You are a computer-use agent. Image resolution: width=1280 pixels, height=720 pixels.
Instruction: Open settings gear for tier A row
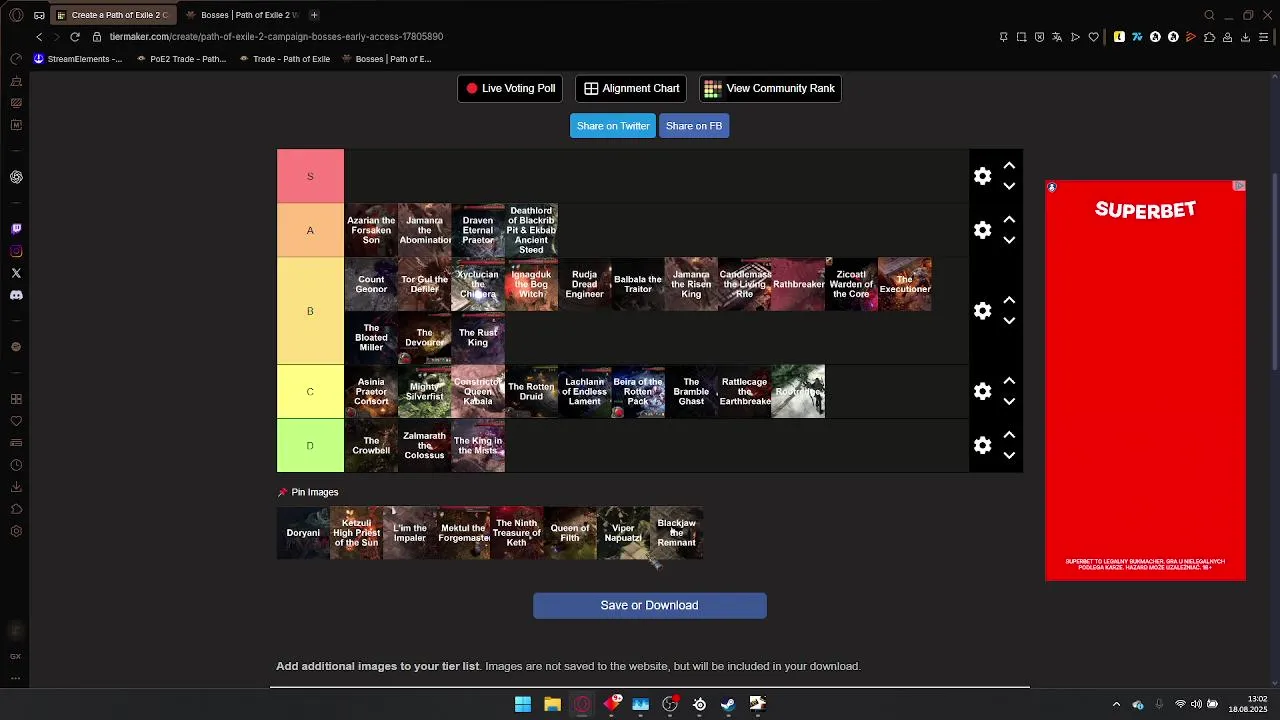[983, 230]
